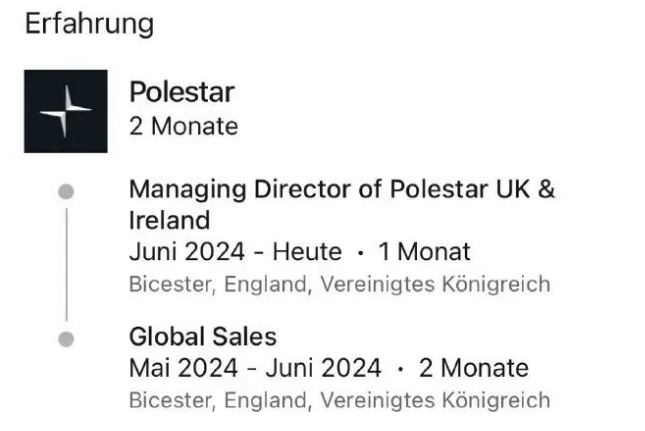Click the 2 Monate text under Polestar
The image size is (645, 431).
[183, 126]
